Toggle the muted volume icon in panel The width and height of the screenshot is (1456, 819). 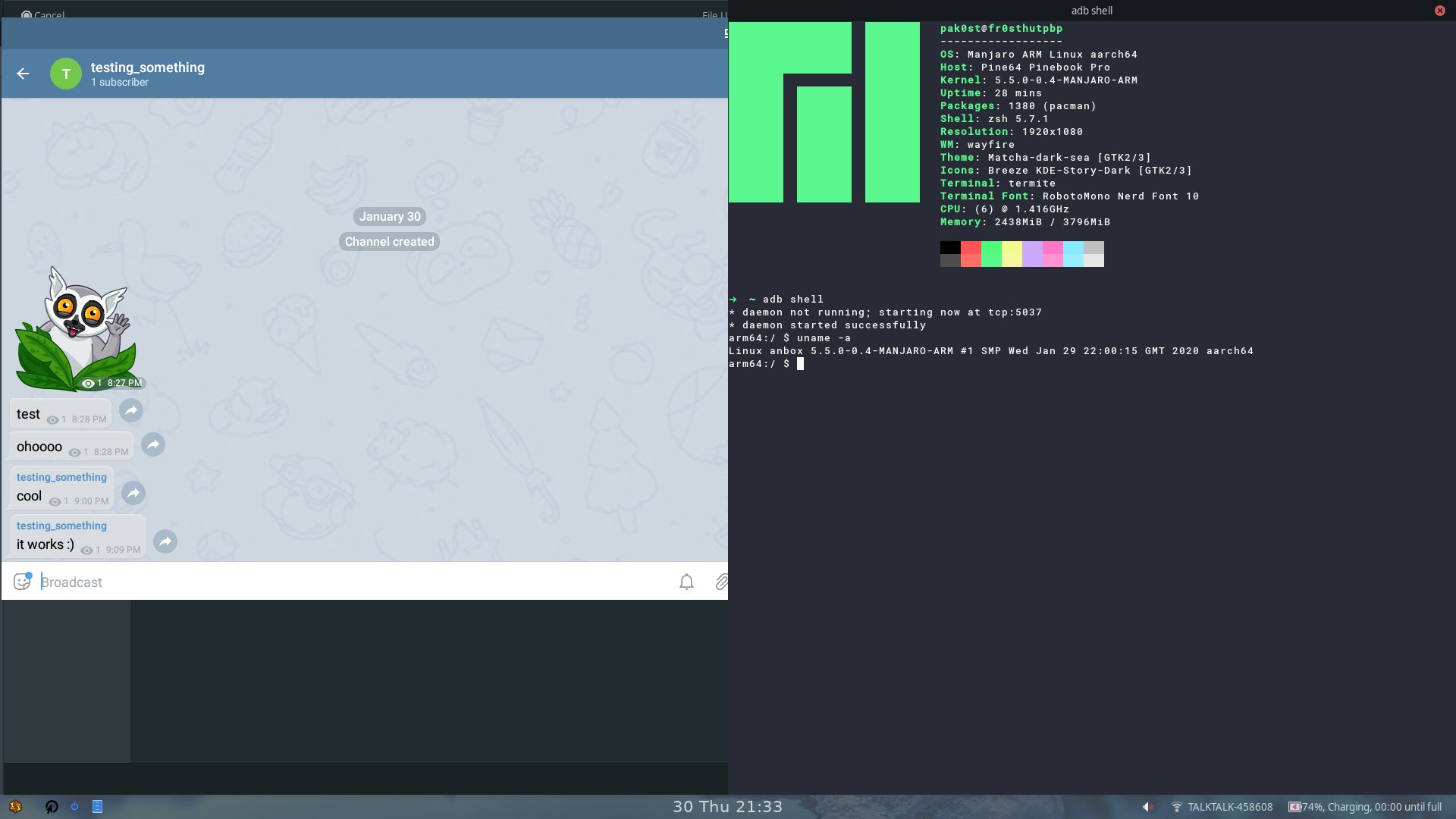(x=1148, y=807)
